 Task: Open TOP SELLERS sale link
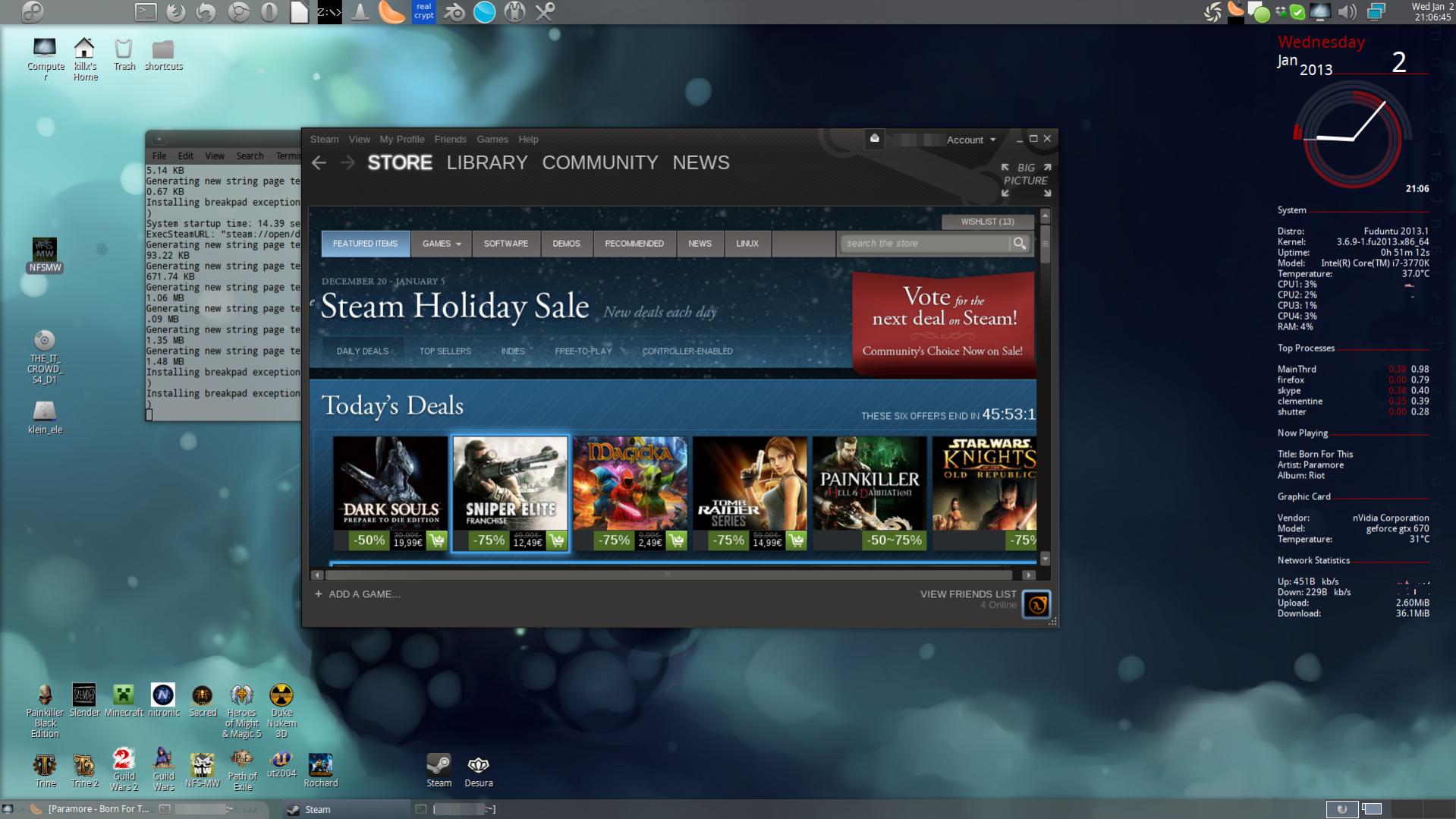click(445, 351)
